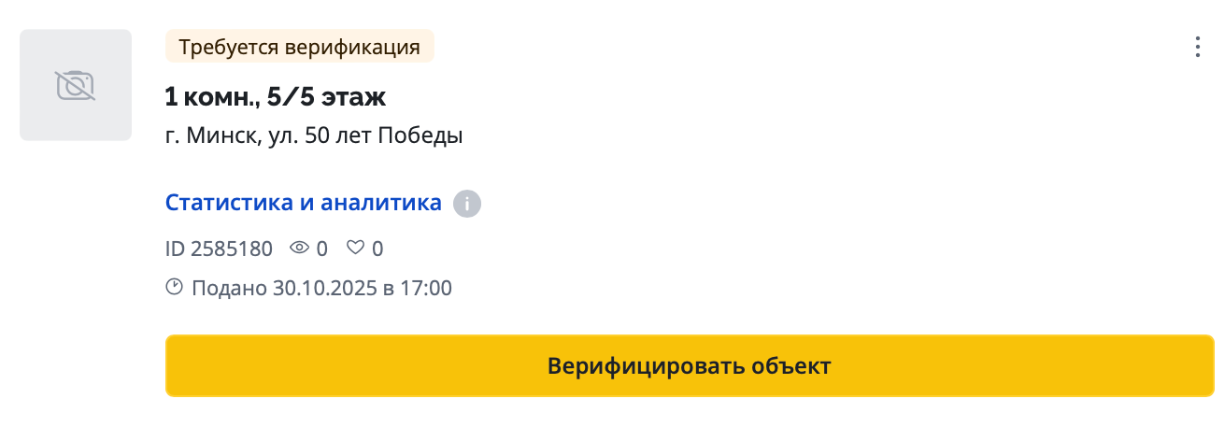Viewport: 1229px width, 422px height.
Task: Open the three-dot listing options menu
Action: [x=1196, y=47]
